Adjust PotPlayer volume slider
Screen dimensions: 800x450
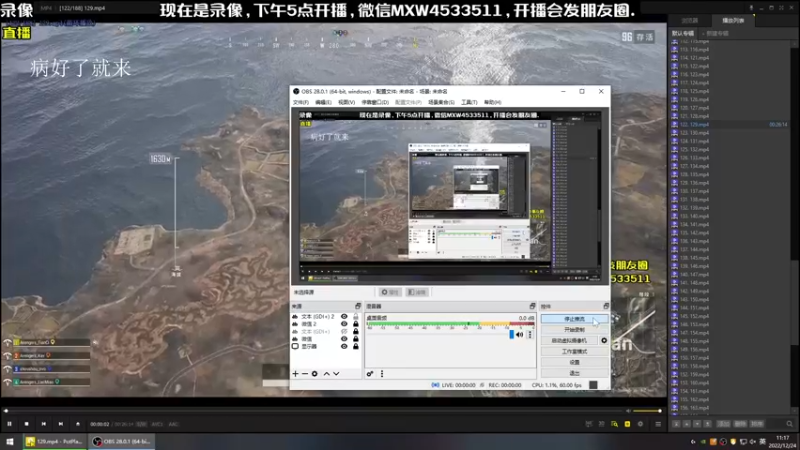pos(647,411)
